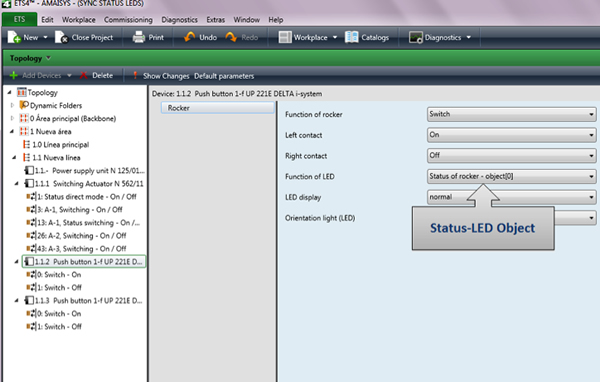This screenshot has height=382, width=600.
Task: Click the 1.0 Línea principal line icon
Action: tap(26, 144)
